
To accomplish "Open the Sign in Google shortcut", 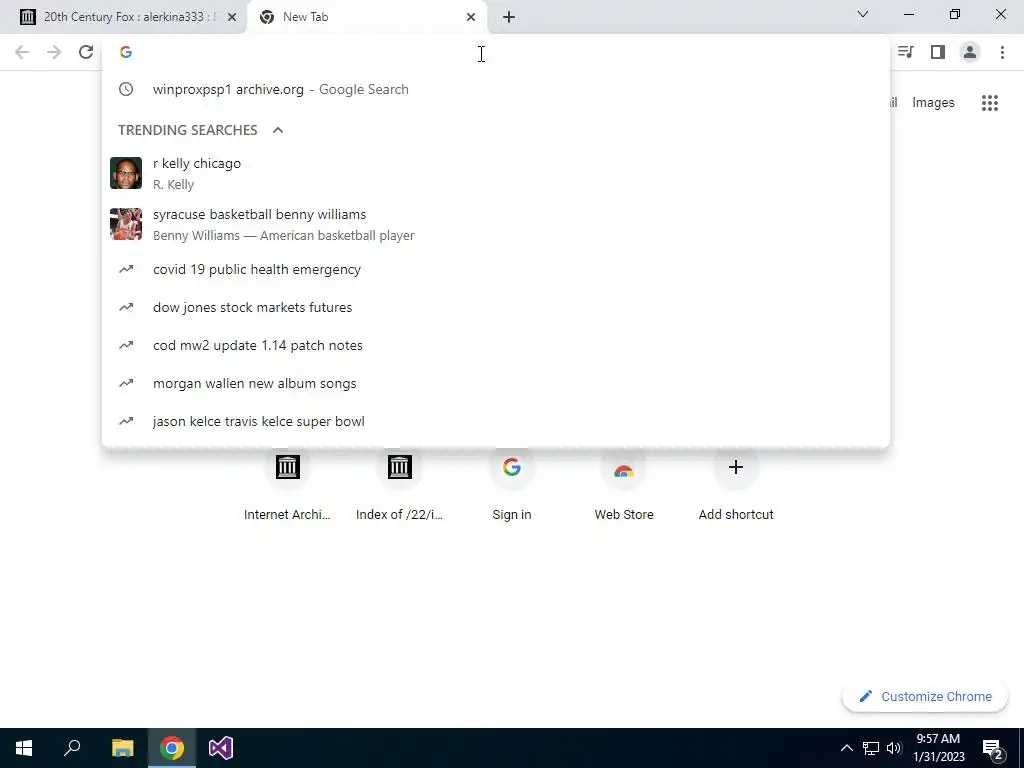I will 512,487.
